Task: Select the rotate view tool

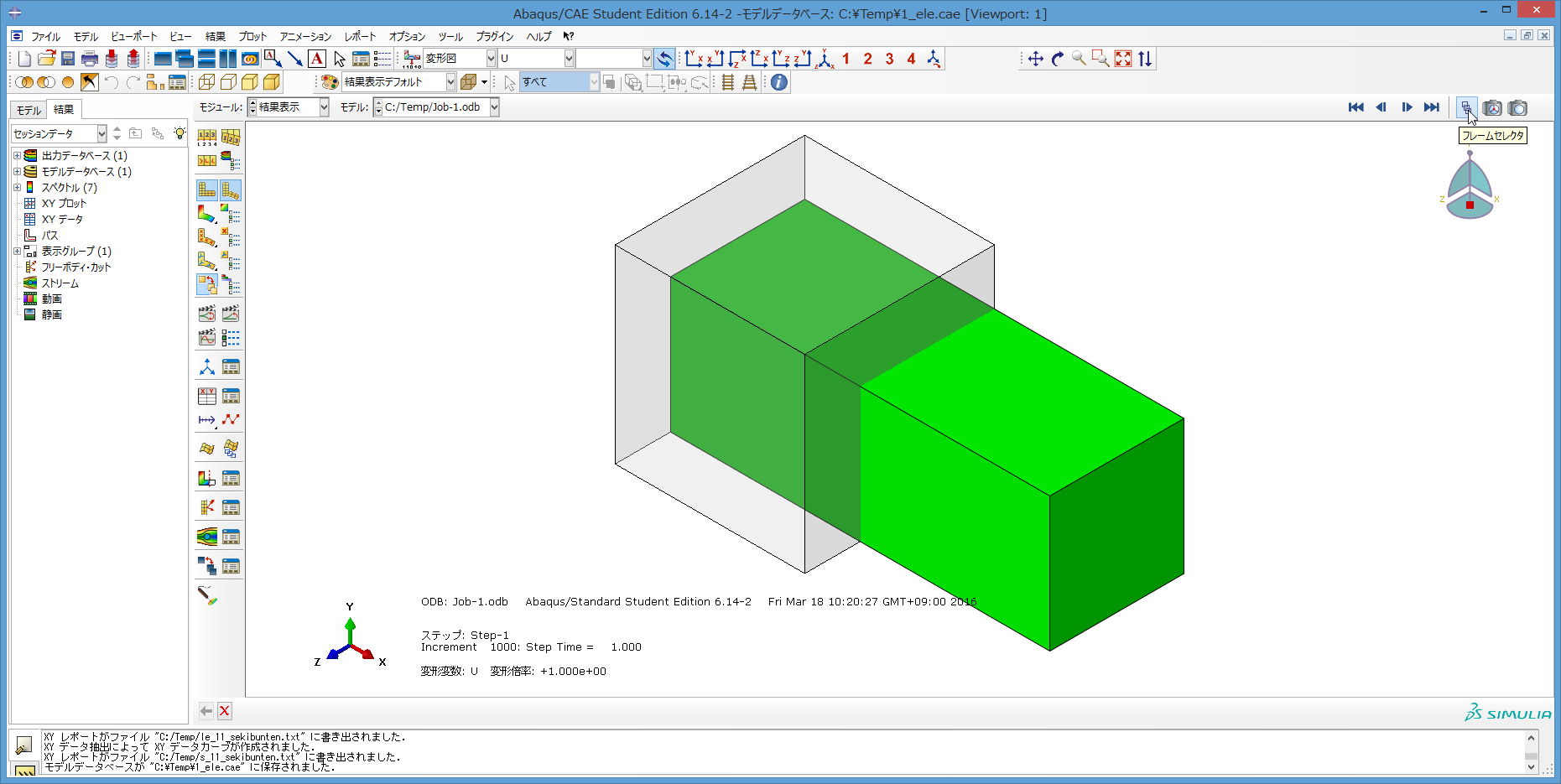Action: [x=1057, y=59]
